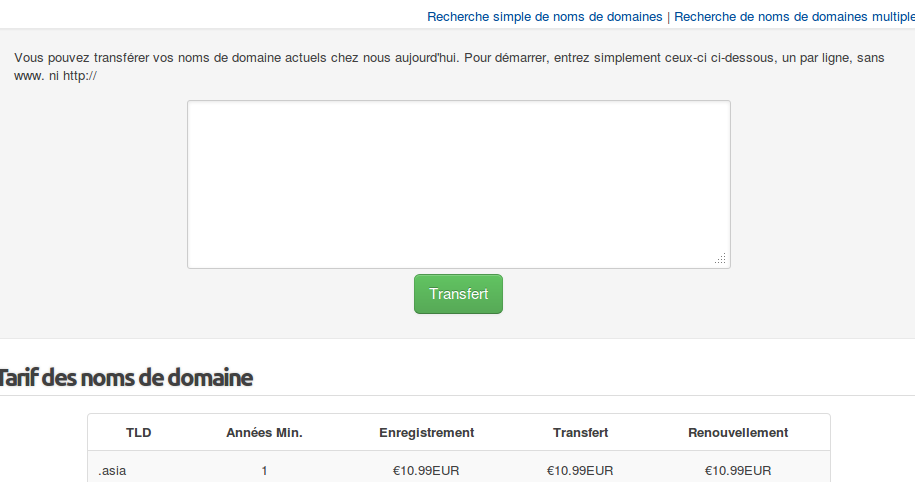
Task: Click the .asia Renouvellement price €10.99EUR
Action: tap(738, 470)
